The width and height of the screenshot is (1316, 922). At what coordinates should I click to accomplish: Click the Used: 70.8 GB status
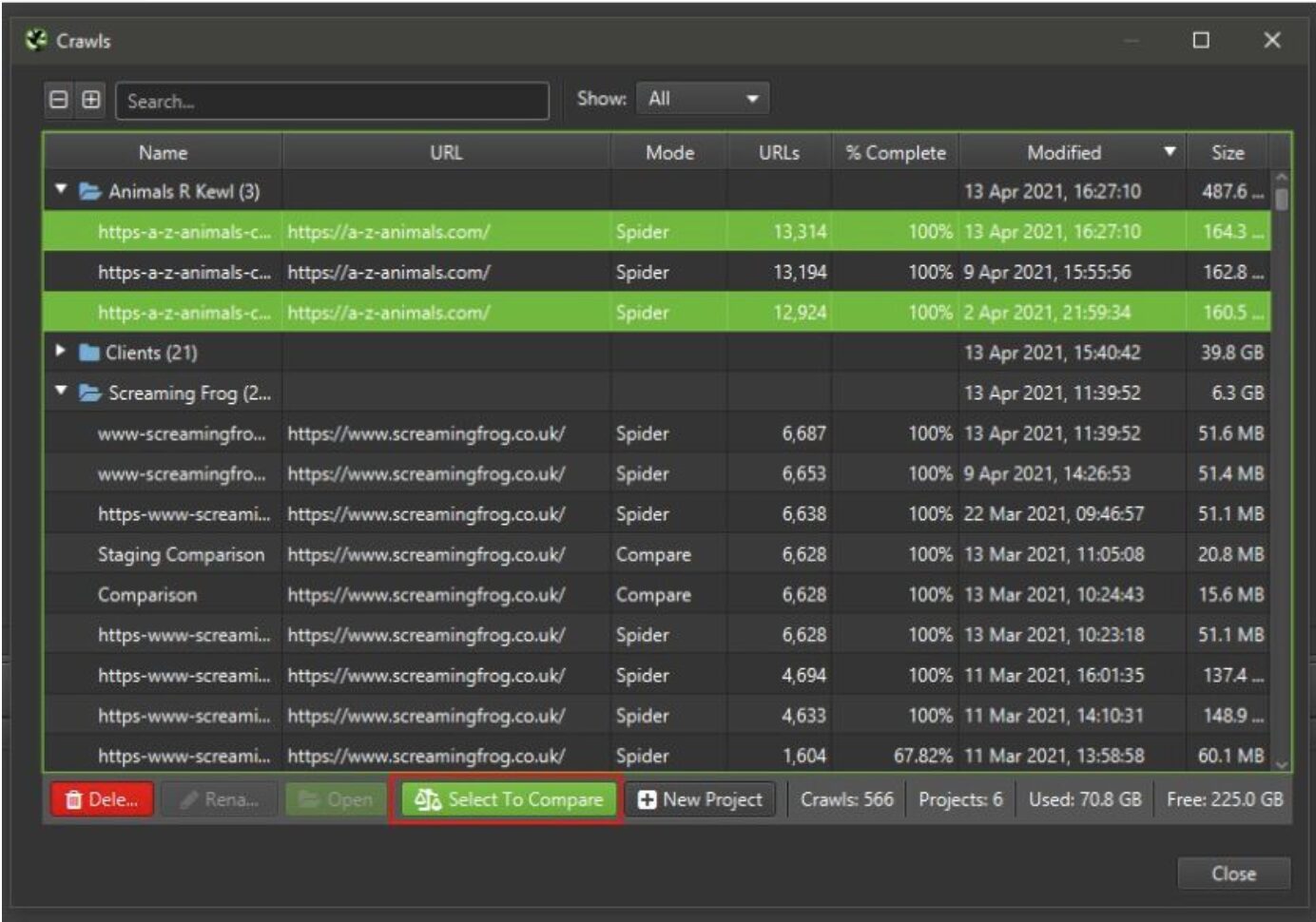1085,799
